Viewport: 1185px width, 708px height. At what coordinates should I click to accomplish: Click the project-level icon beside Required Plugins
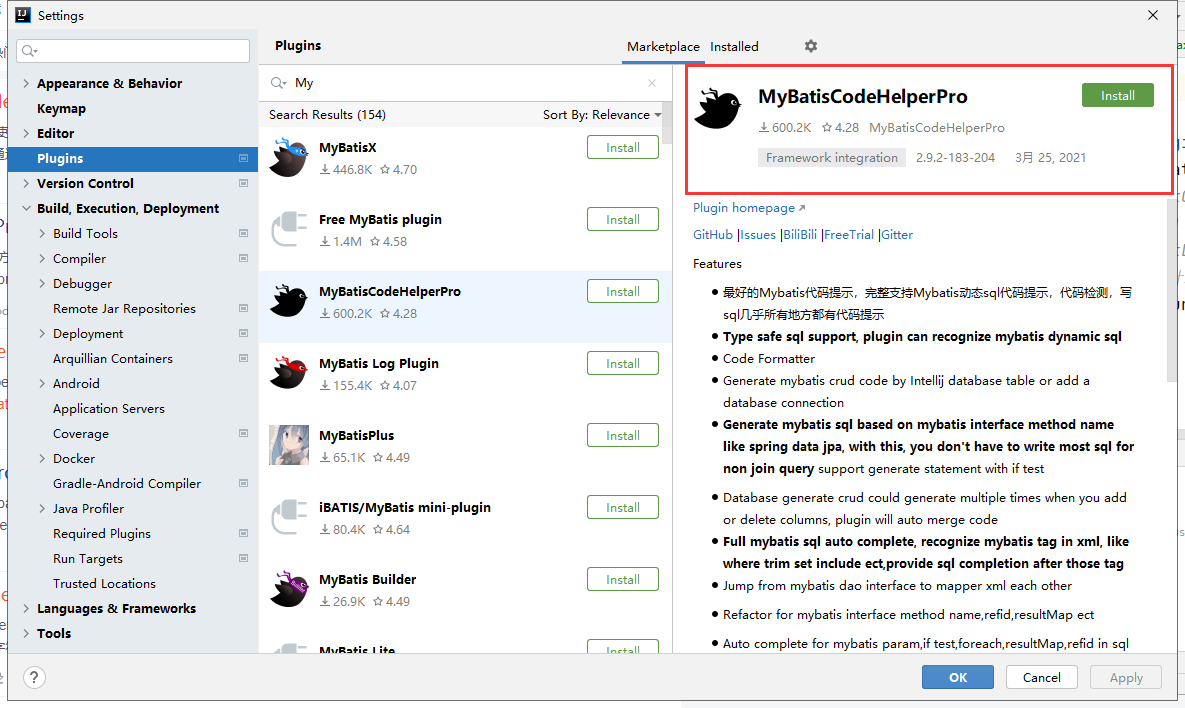tap(243, 533)
